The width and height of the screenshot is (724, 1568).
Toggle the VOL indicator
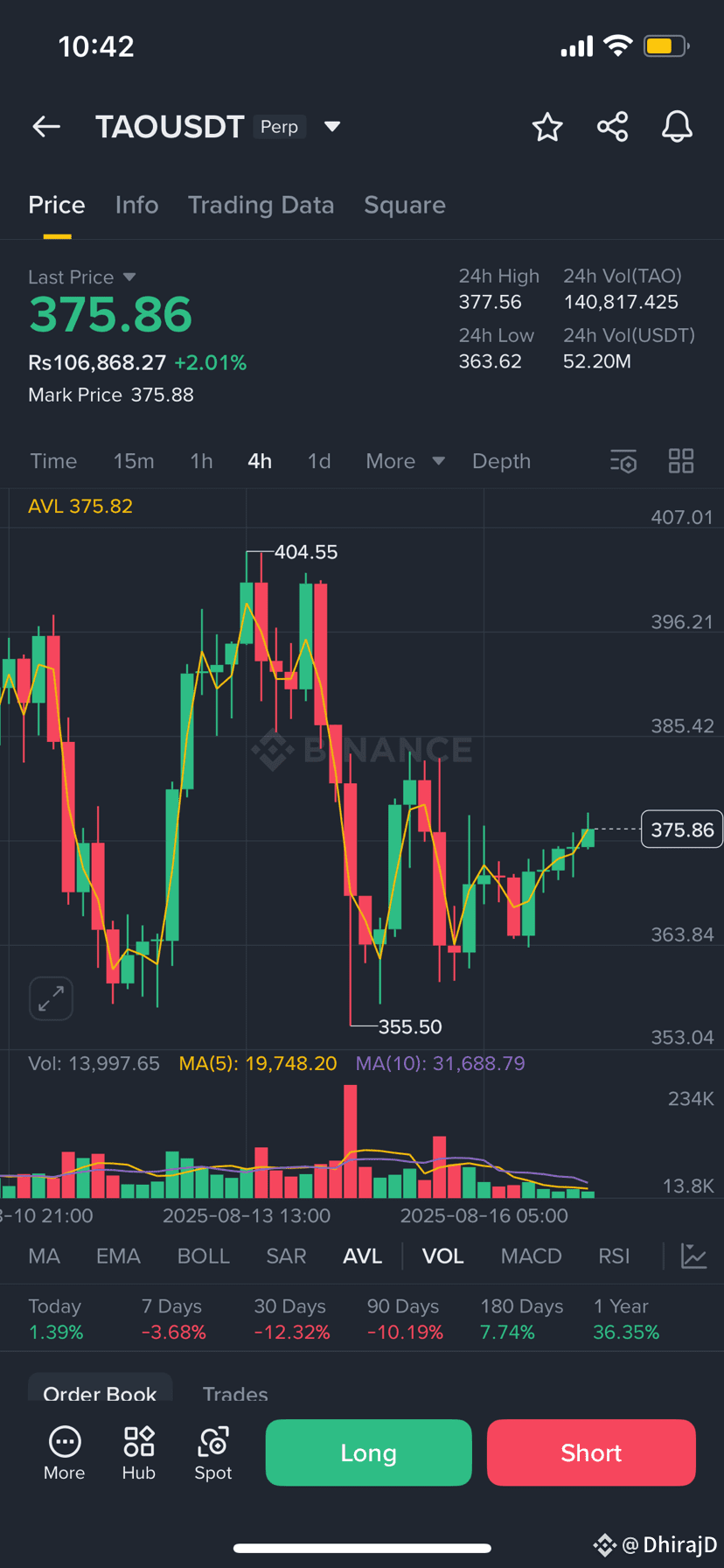coord(443,1256)
